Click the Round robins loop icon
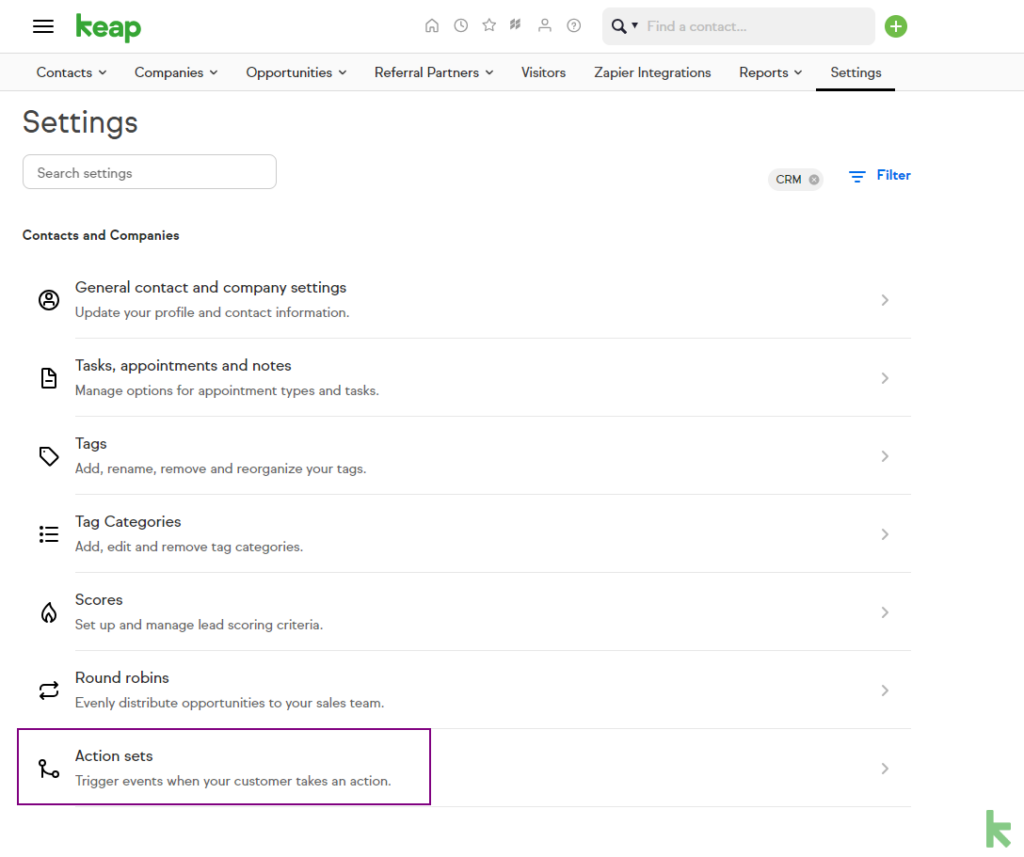The height and width of the screenshot is (857, 1024). pos(49,690)
